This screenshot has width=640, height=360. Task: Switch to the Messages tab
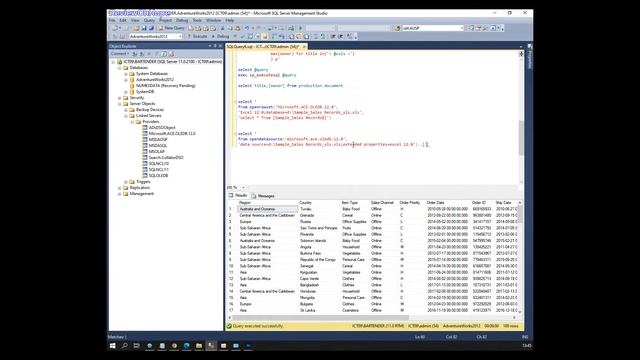(264, 196)
